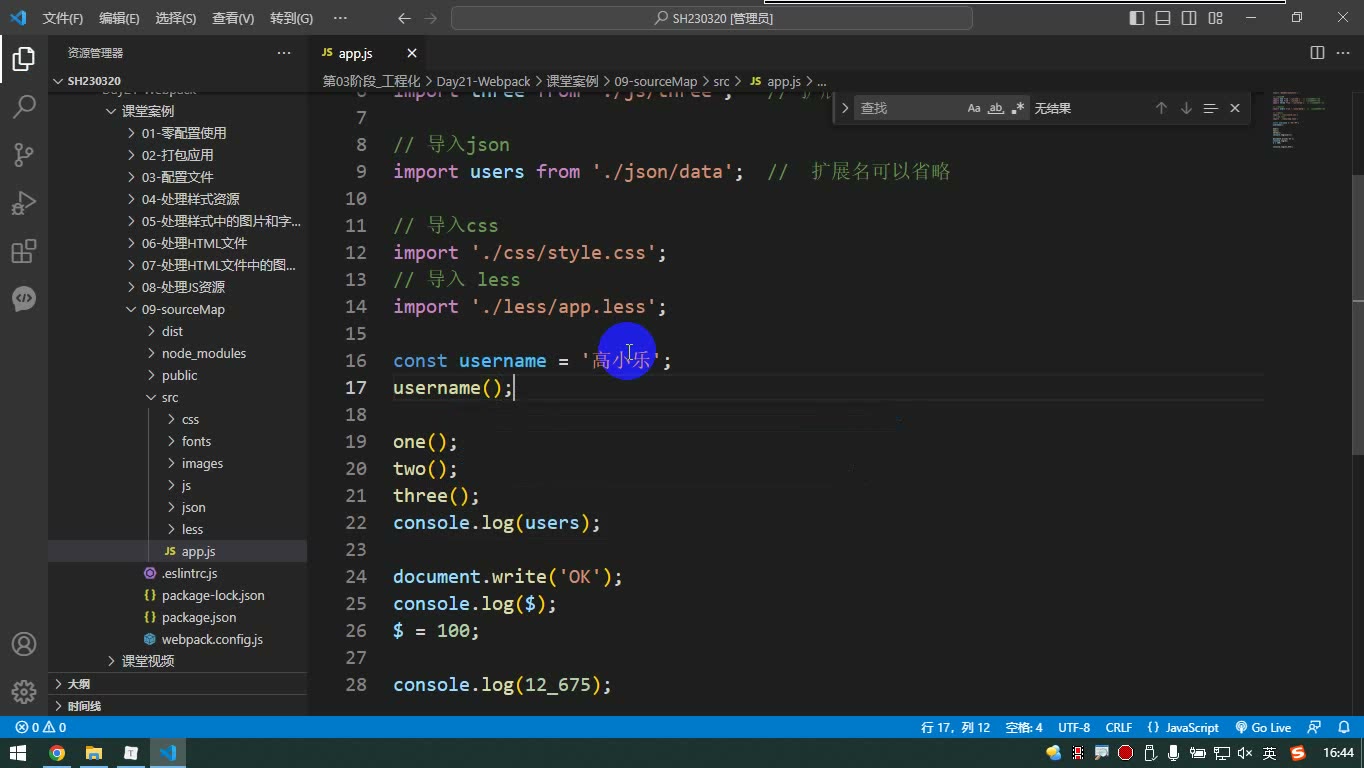Viewport: 1364px width, 768px height.
Task: Open the Accounts menu icon
Action: [24, 644]
